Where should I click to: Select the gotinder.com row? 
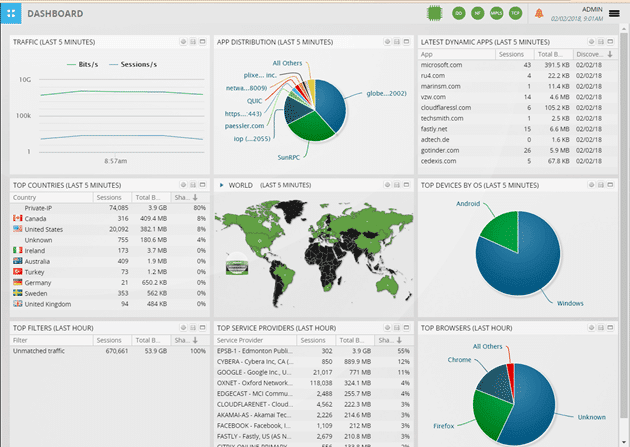point(518,150)
